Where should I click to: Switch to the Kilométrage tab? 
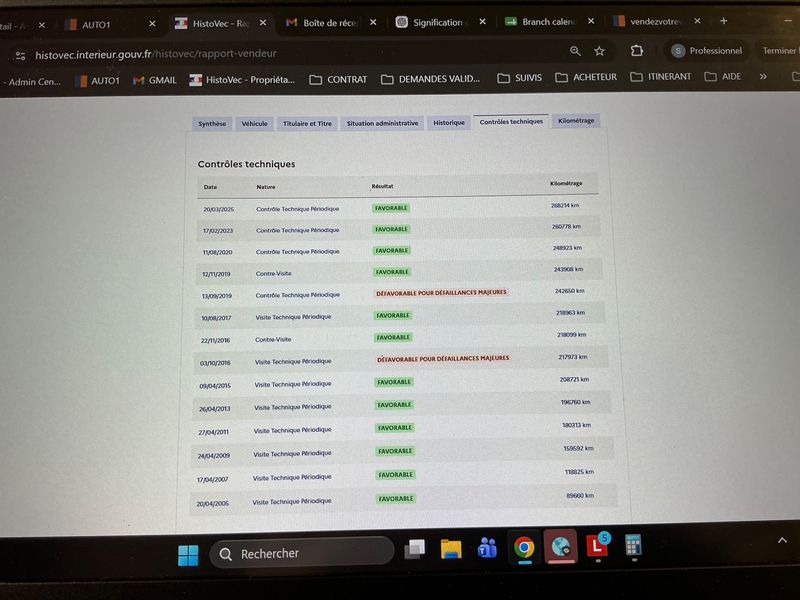click(576, 121)
